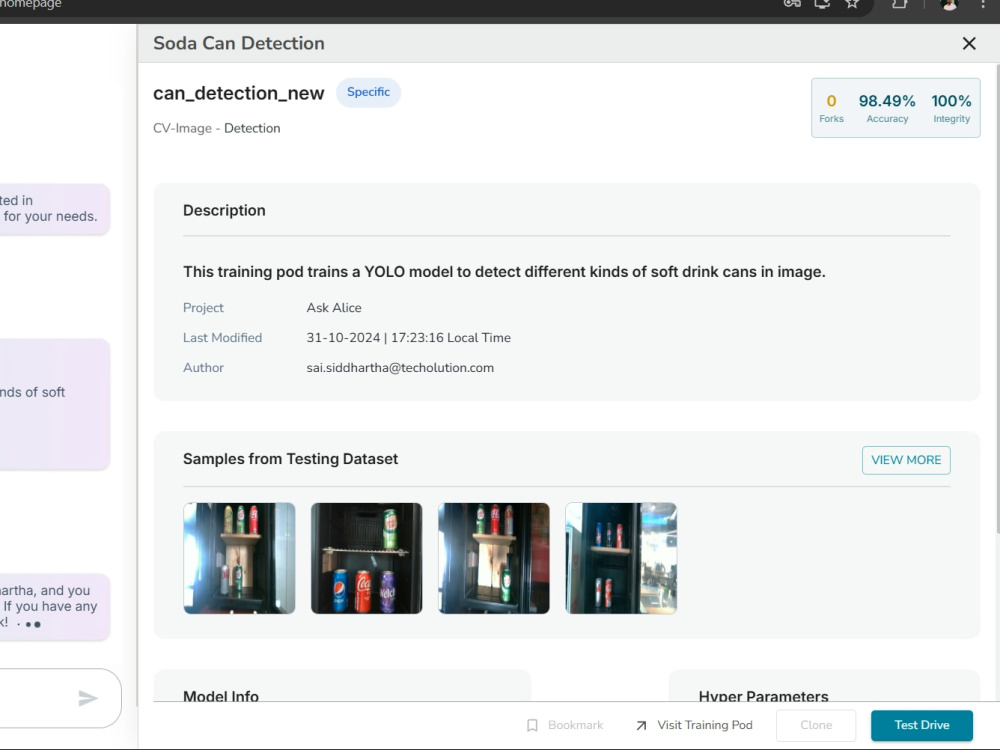Click the Clone button
Screen dimensions: 1000x750
(x=816, y=725)
